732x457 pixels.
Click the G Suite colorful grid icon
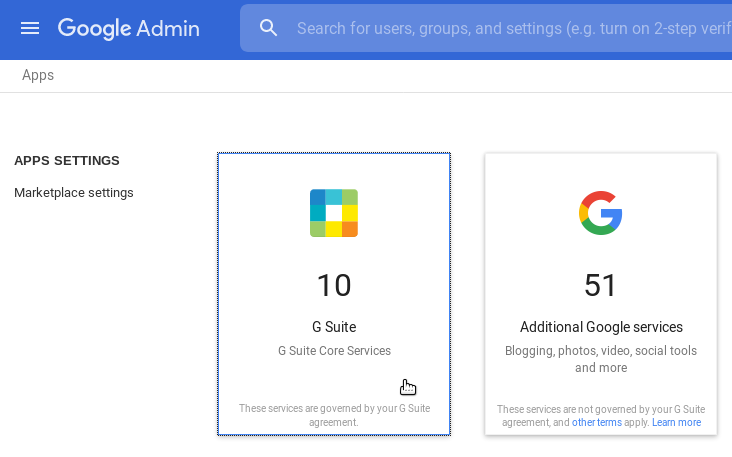click(333, 213)
